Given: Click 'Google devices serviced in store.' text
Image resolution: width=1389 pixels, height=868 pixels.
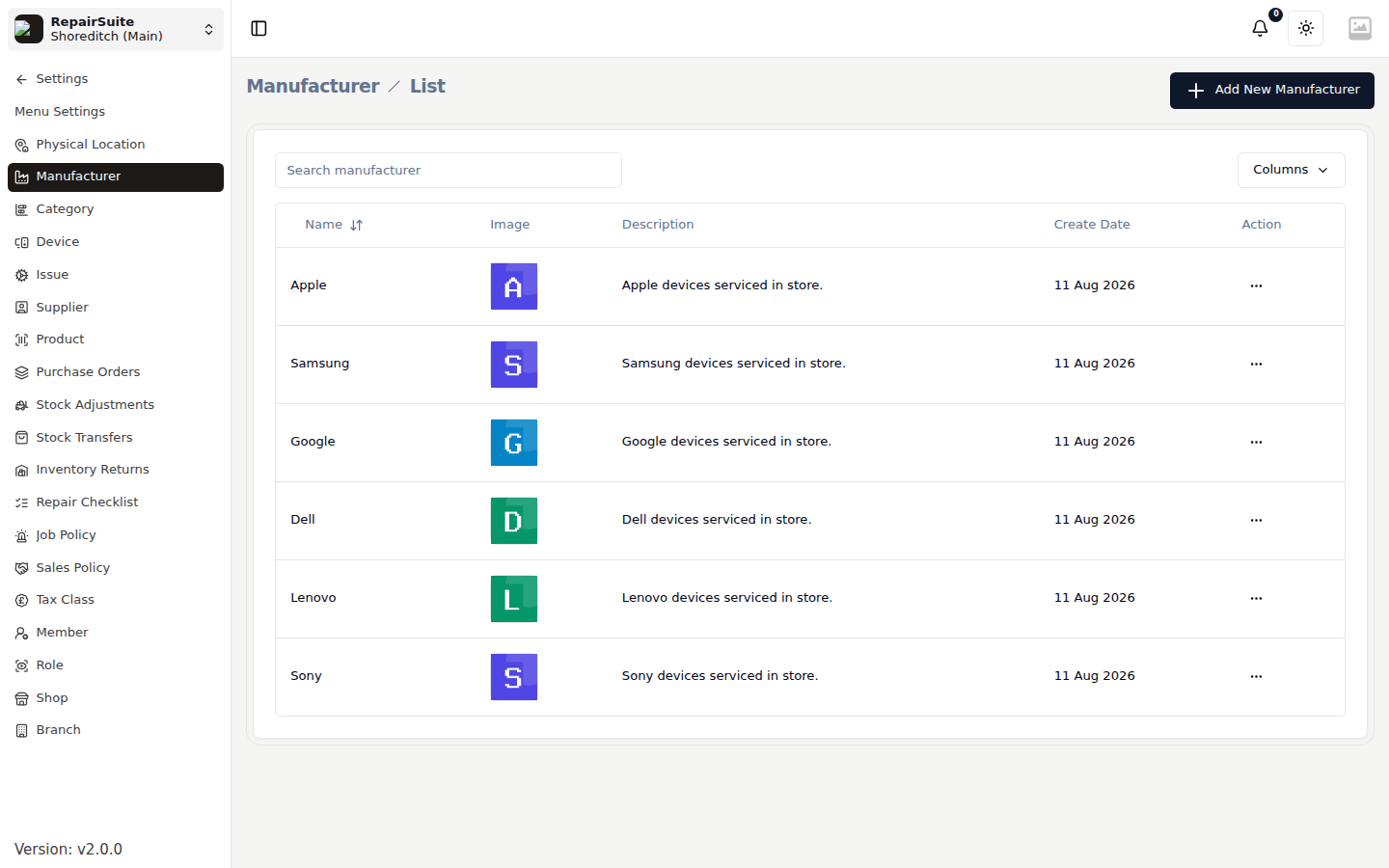Looking at the screenshot, I should pyautogui.click(x=726, y=442).
